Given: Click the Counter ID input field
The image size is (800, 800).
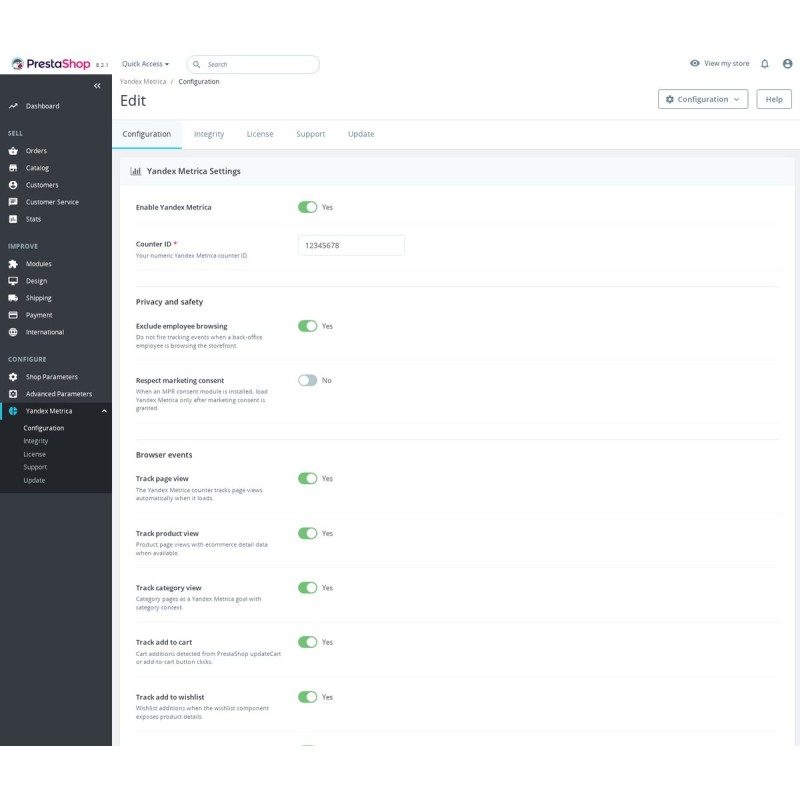Looking at the screenshot, I should click(x=351, y=245).
